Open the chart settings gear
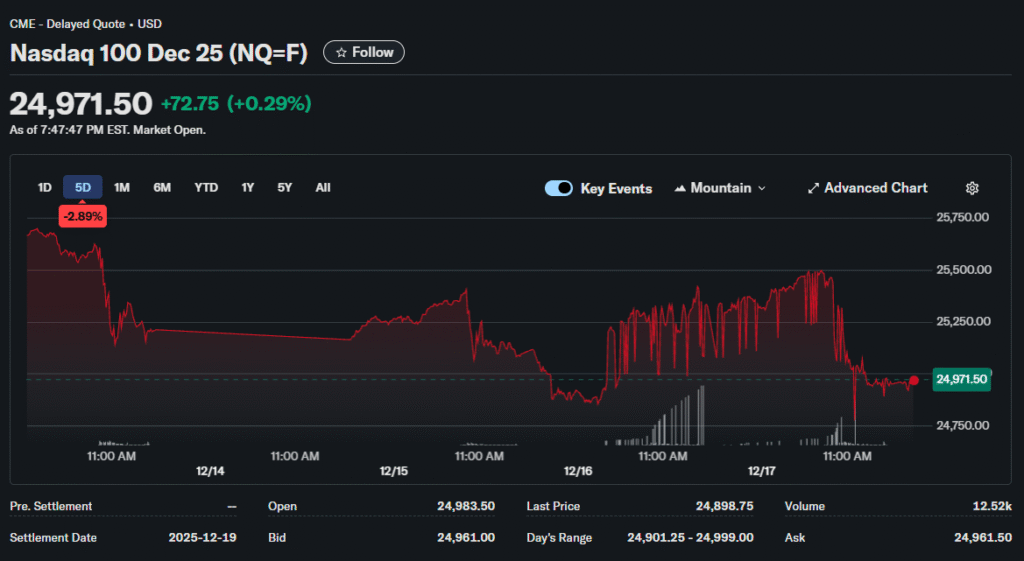Image resolution: width=1024 pixels, height=561 pixels. [971, 188]
